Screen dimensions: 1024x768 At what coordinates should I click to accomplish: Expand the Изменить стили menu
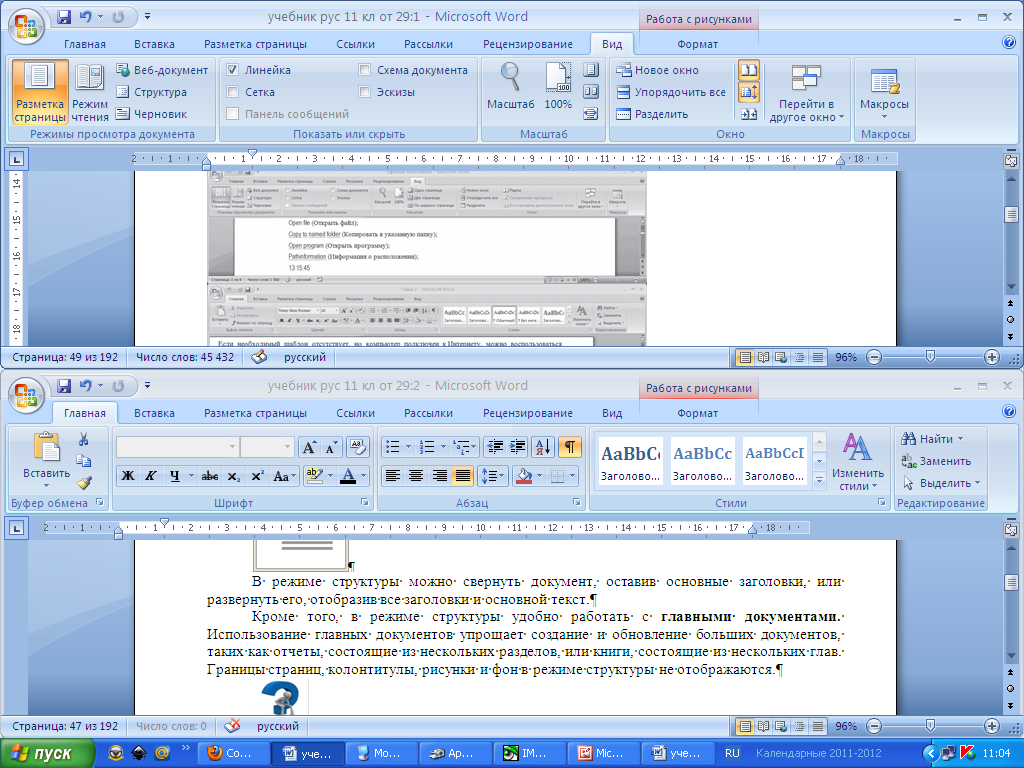tap(856, 461)
